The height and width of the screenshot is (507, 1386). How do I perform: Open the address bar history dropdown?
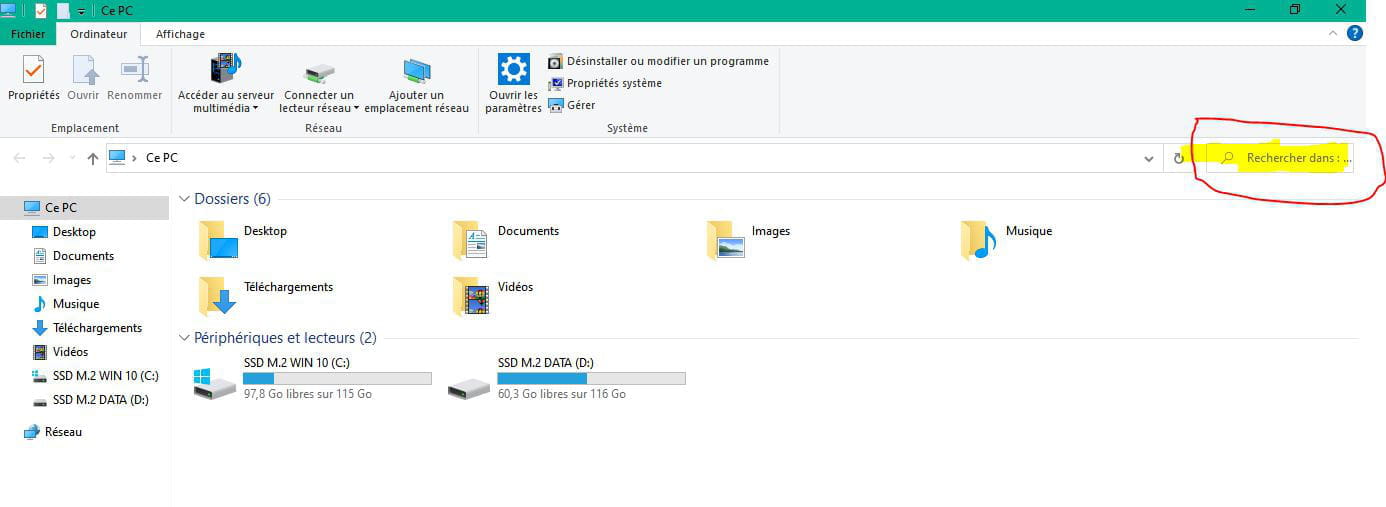tap(1149, 158)
